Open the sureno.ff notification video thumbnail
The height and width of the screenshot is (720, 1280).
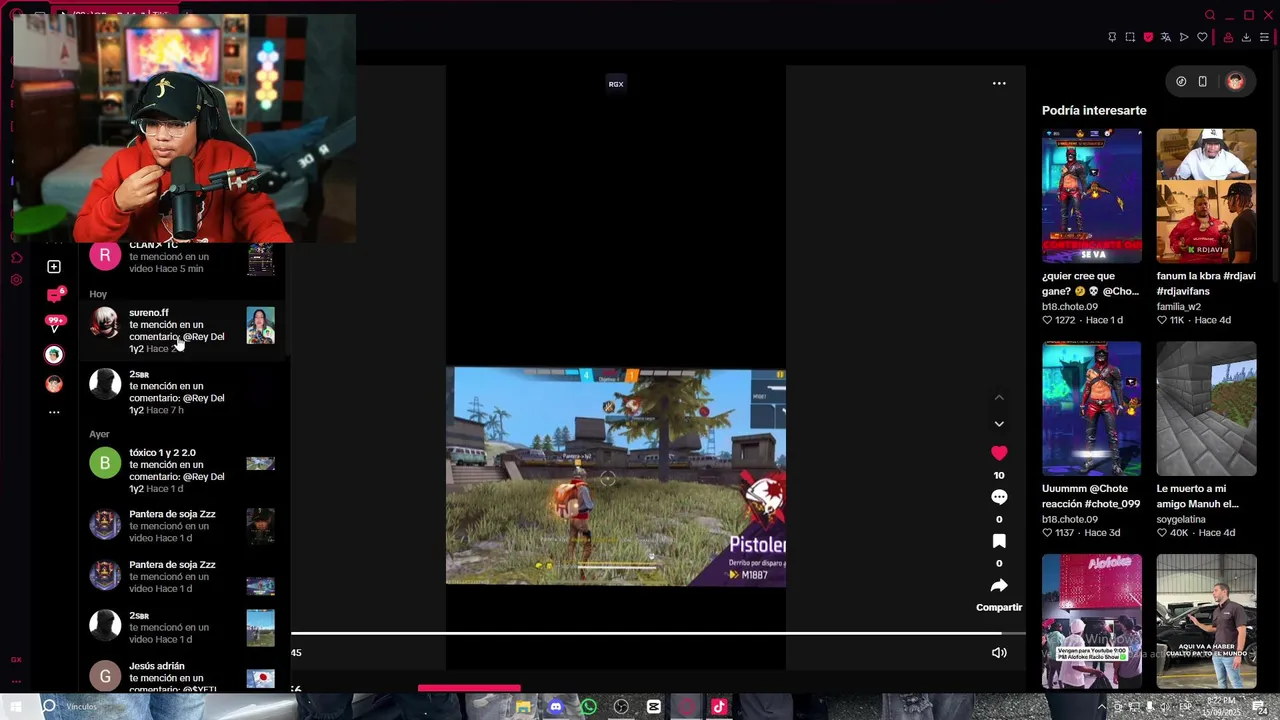[x=261, y=326]
